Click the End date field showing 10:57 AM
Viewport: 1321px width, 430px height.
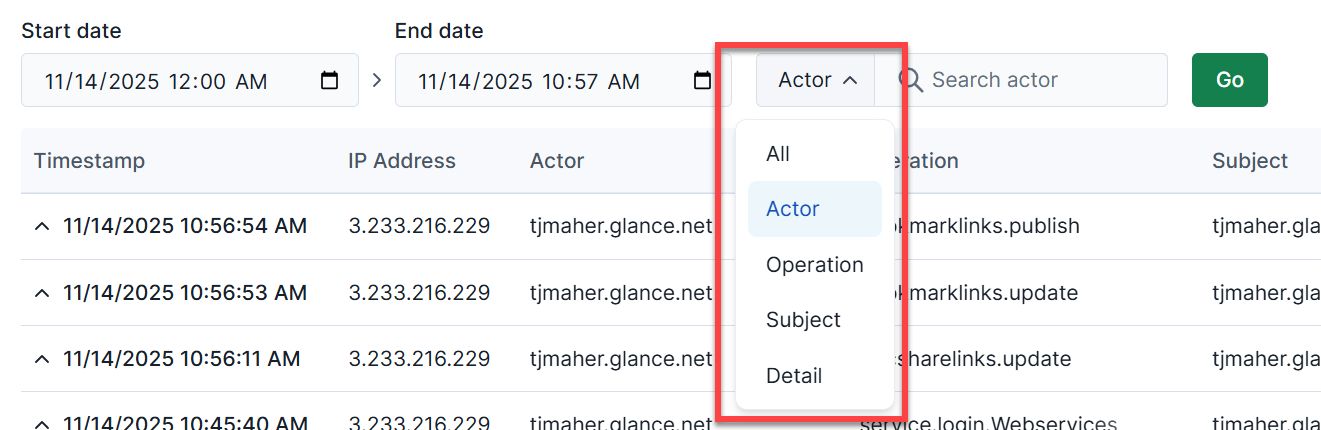pos(563,80)
